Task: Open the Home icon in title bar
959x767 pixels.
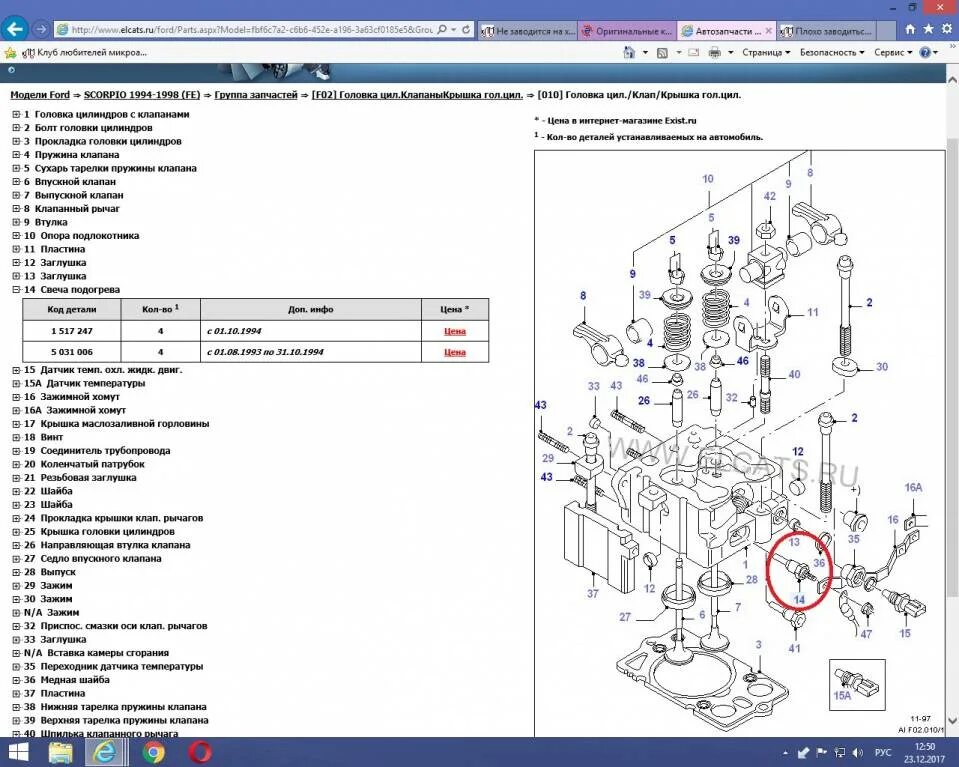Action: 910,29
